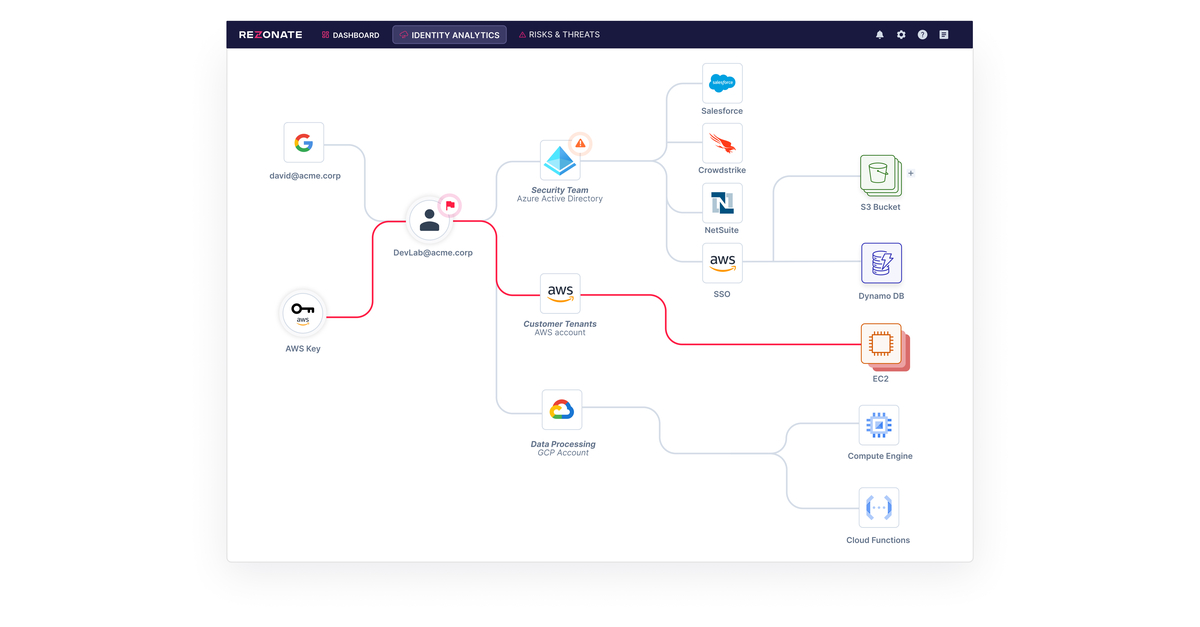Select the Dynamo DB node icon
This screenshot has width=1200, height=627.
coord(881,263)
